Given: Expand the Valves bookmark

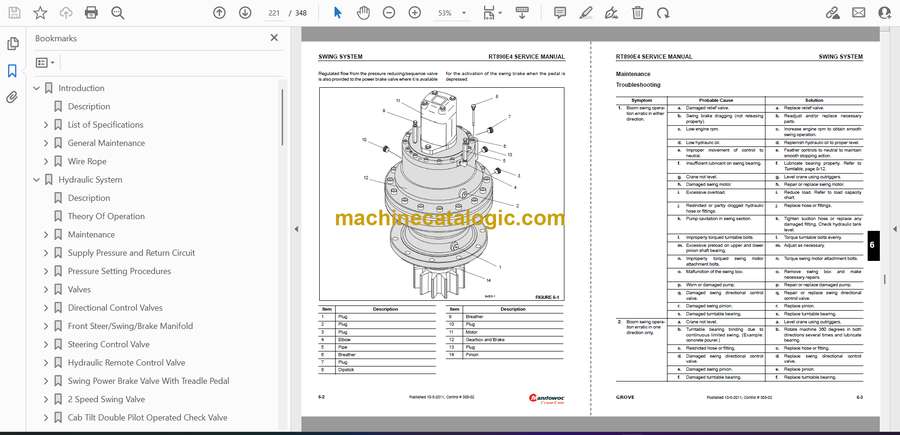Looking at the screenshot, I should coord(46,289).
